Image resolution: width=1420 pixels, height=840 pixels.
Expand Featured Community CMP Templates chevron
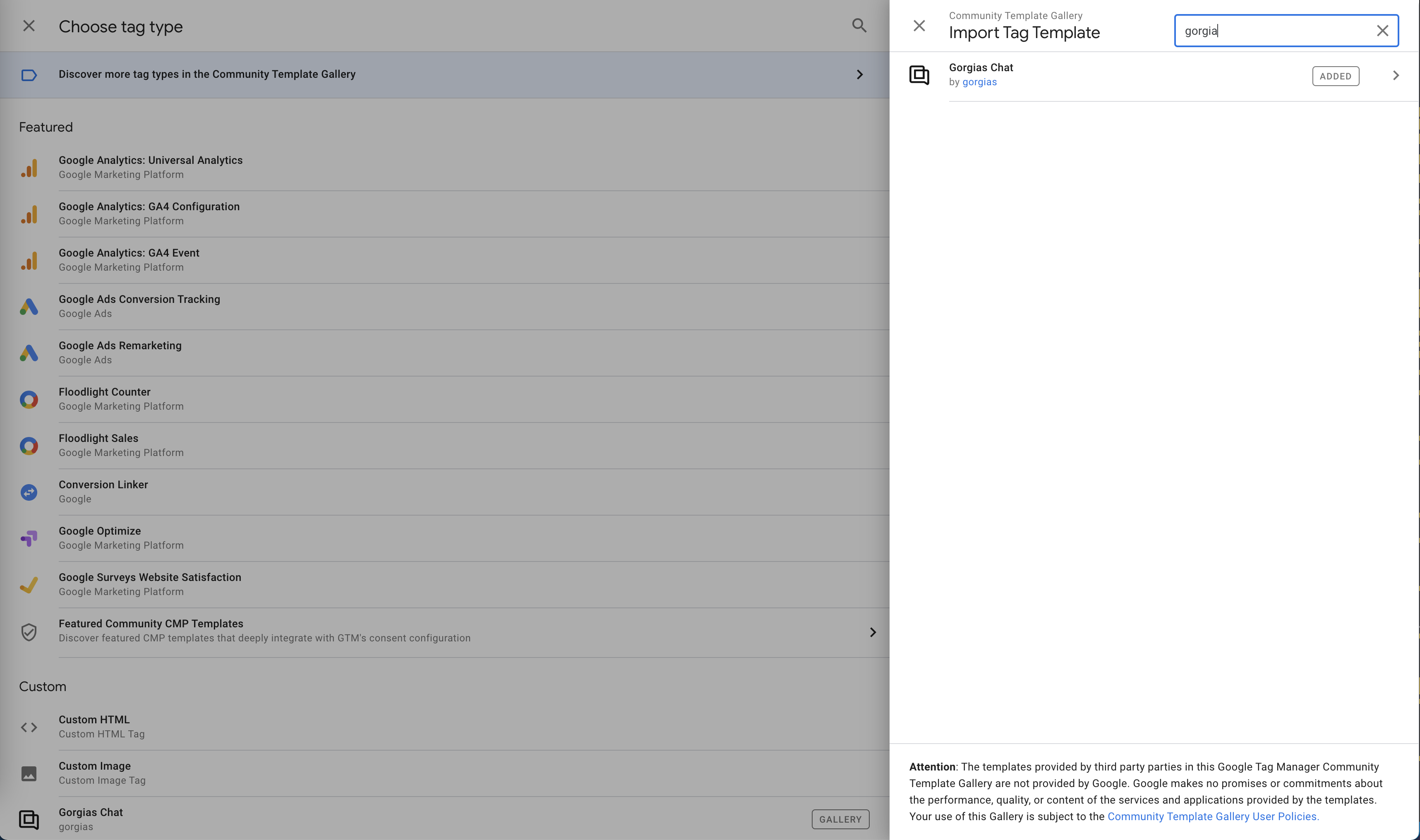tap(873, 632)
